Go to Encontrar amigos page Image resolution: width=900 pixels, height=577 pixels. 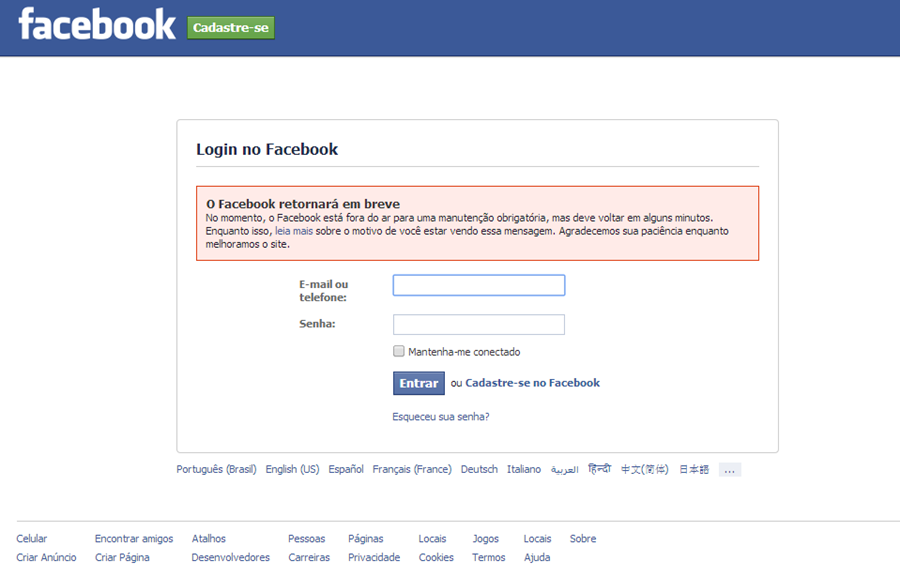click(x=134, y=539)
